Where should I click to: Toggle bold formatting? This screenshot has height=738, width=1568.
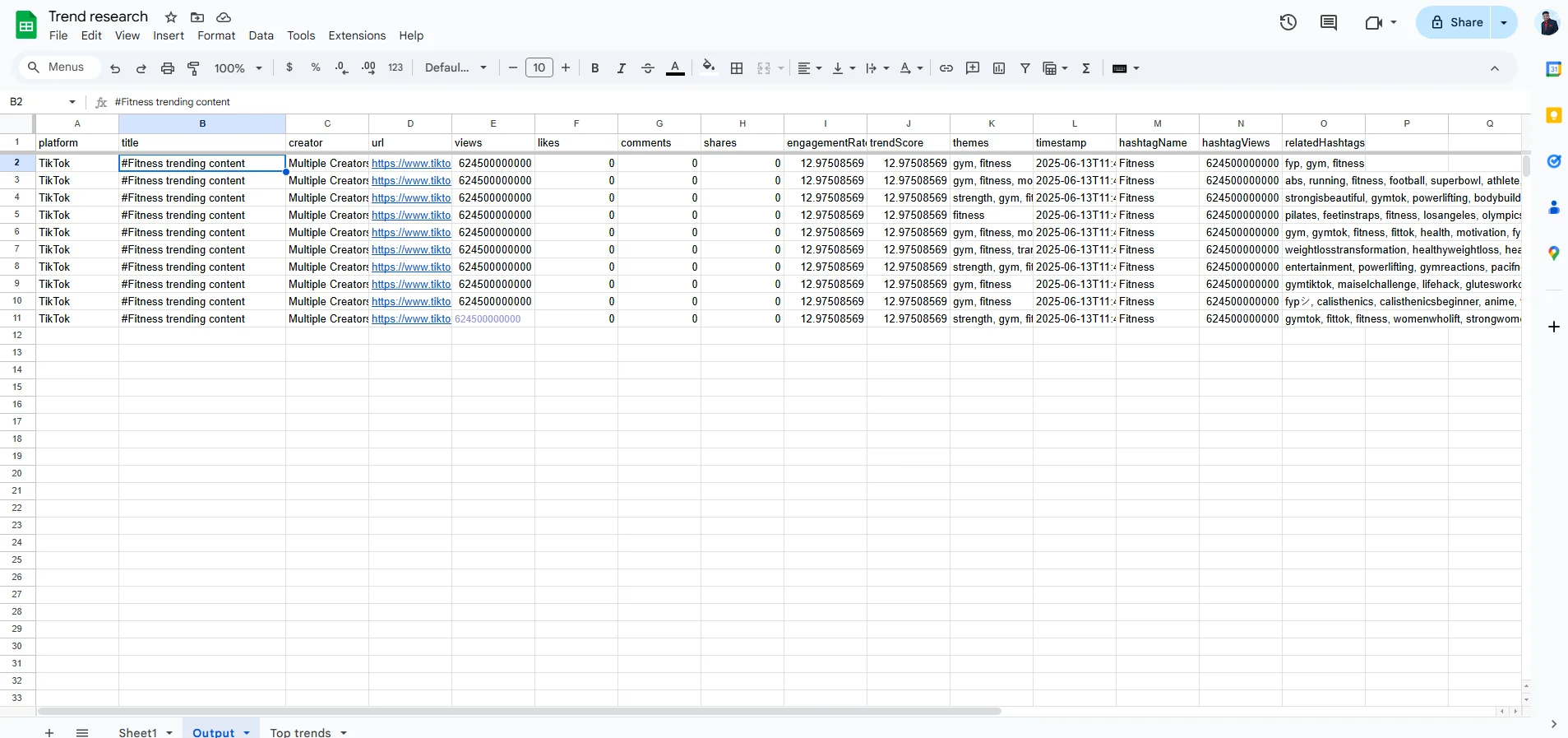595,68
